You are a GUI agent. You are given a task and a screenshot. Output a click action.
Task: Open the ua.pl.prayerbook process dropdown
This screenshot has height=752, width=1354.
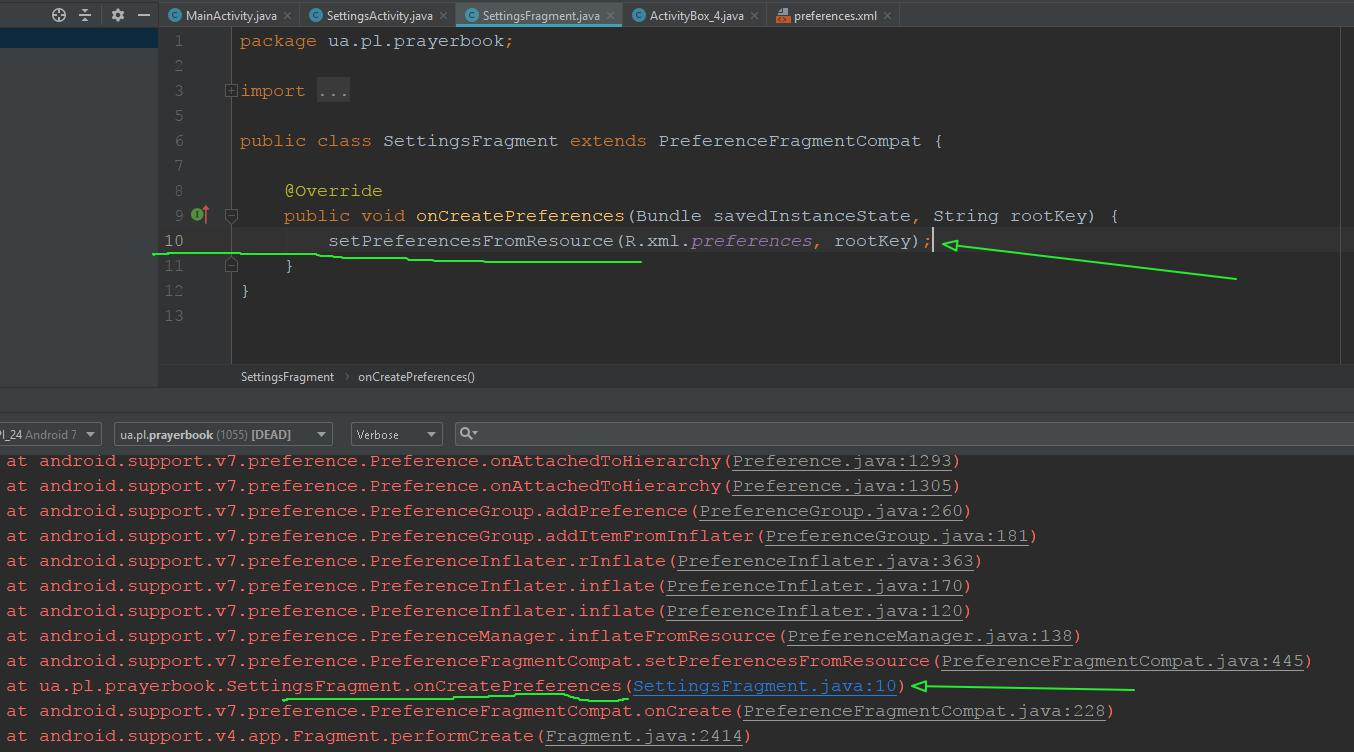pyautogui.click(x=223, y=435)
